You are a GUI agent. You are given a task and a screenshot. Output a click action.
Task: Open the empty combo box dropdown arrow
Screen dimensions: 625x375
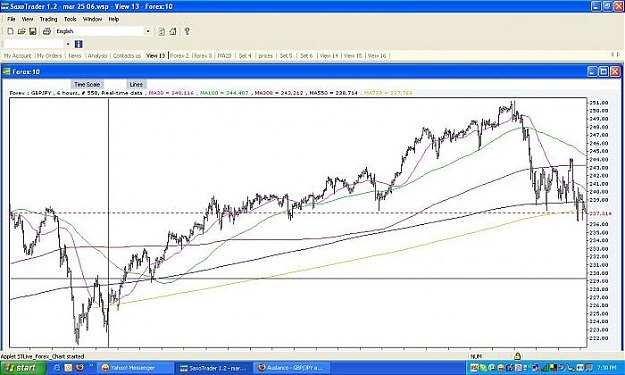coord(68,44)
